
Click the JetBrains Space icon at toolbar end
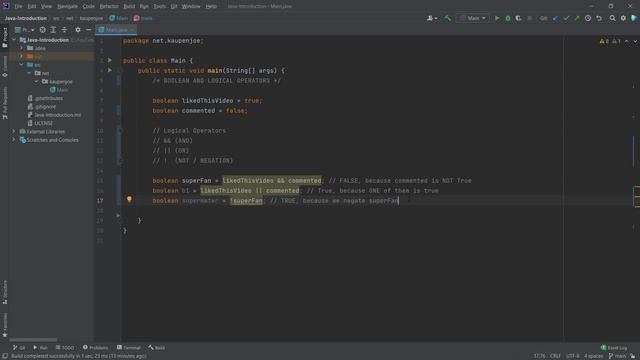tap(634, 18)
